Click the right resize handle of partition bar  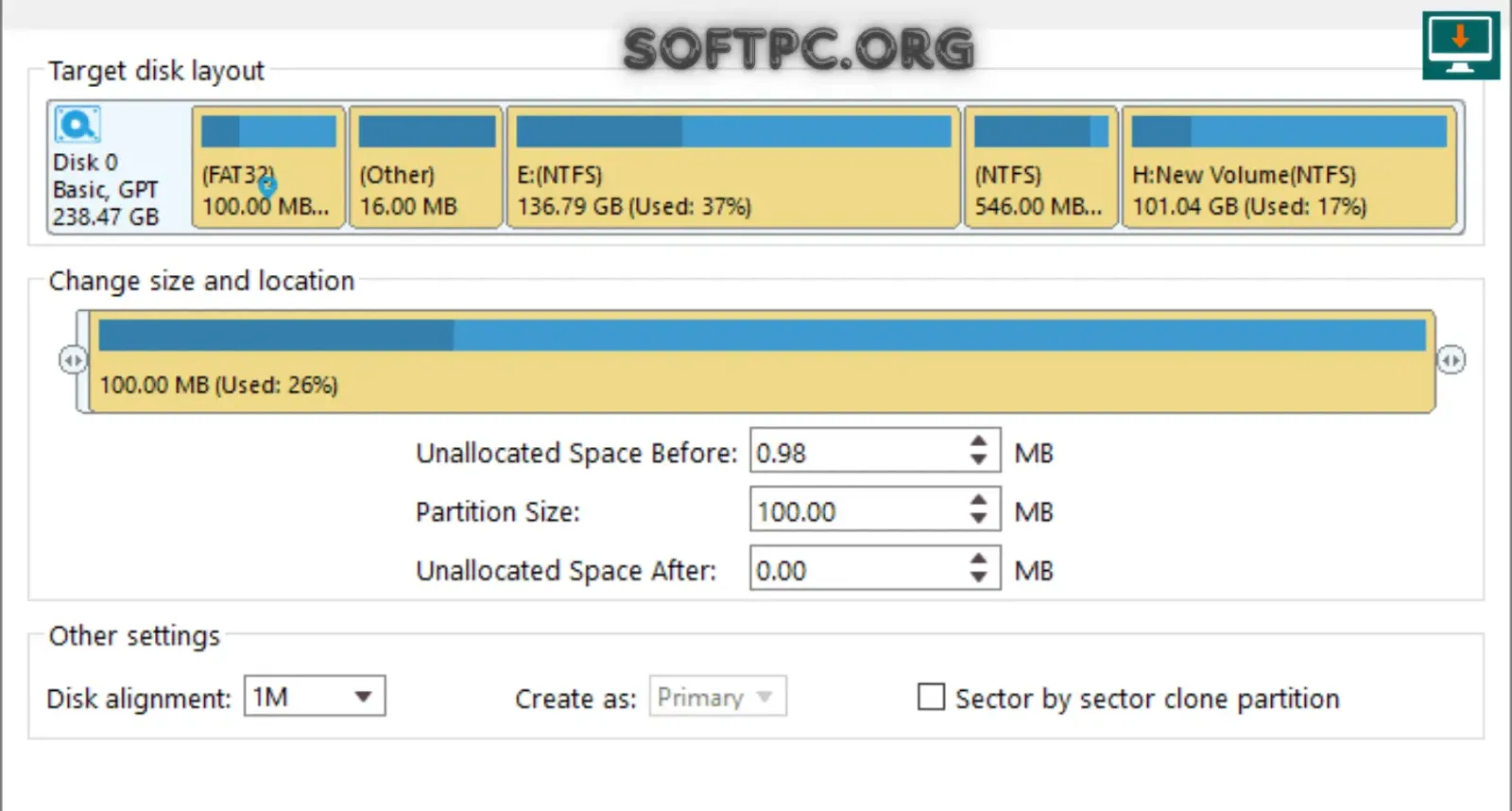1452,360
